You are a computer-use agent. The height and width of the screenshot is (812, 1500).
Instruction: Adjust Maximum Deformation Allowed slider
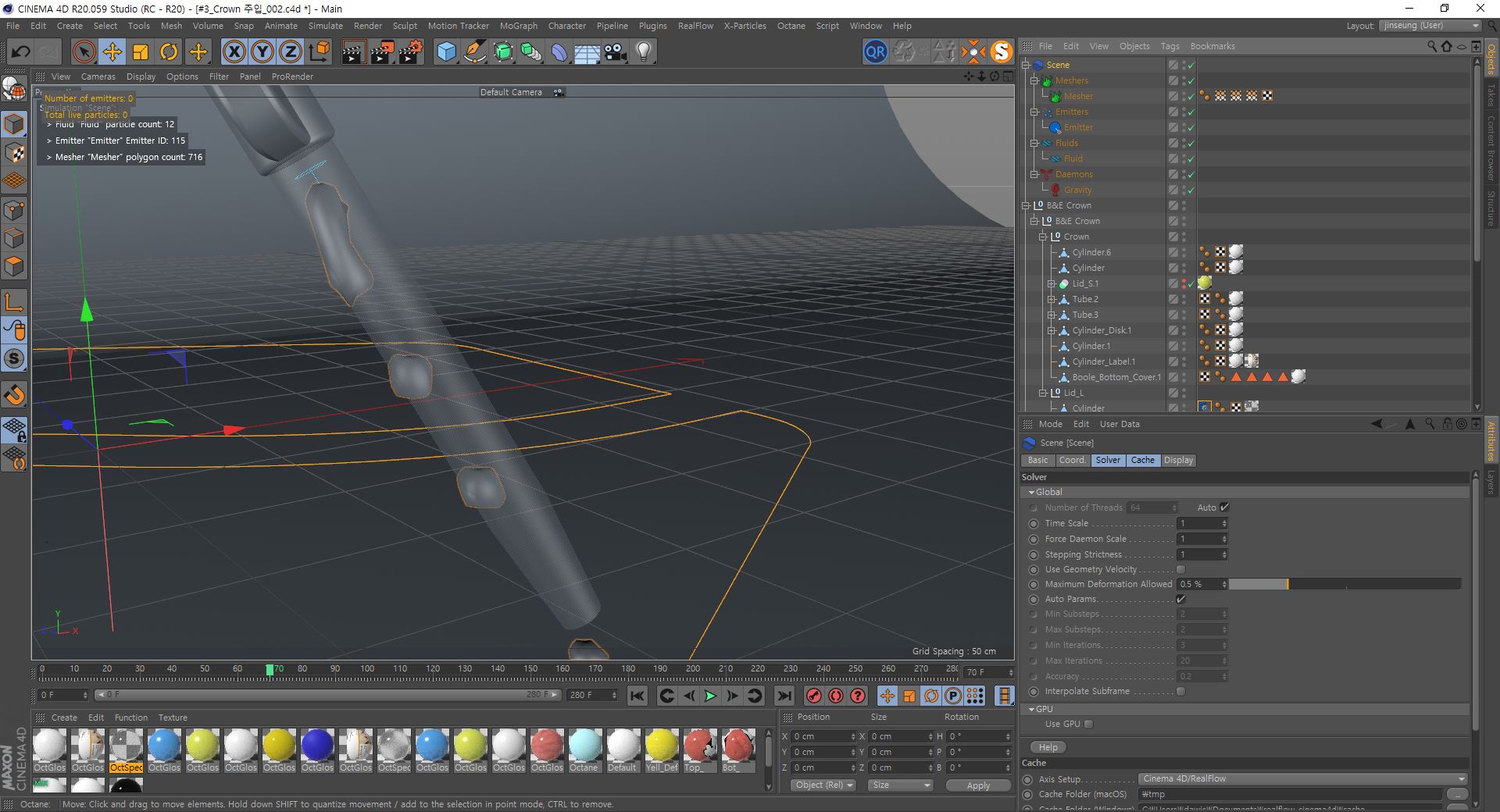1345,584
